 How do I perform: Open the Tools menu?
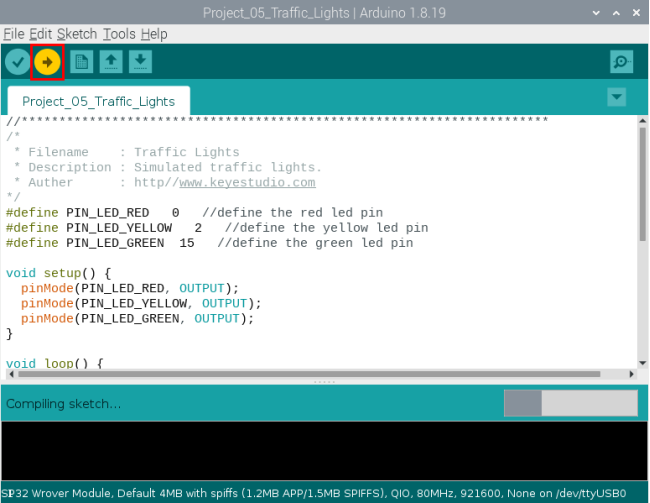(119, 34)
